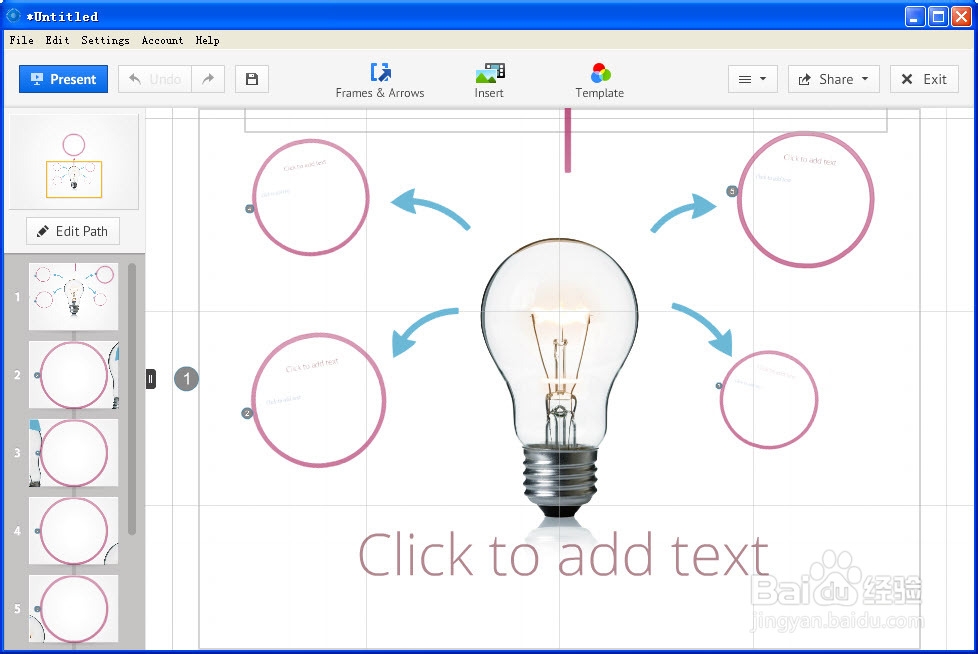This screenshot has width=978, height=654.
Task: Select the upper-left pink circle frame
Action: (311, 197)
